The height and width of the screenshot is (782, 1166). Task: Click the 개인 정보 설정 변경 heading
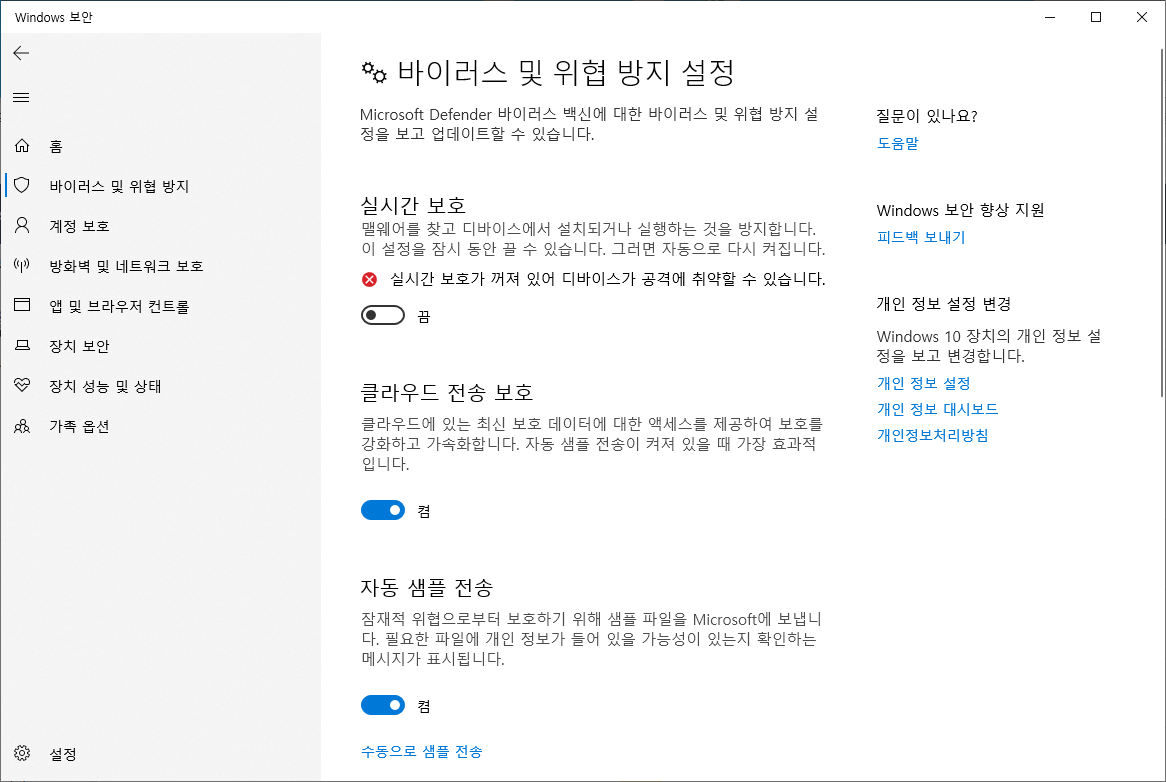tap(944, 304)
